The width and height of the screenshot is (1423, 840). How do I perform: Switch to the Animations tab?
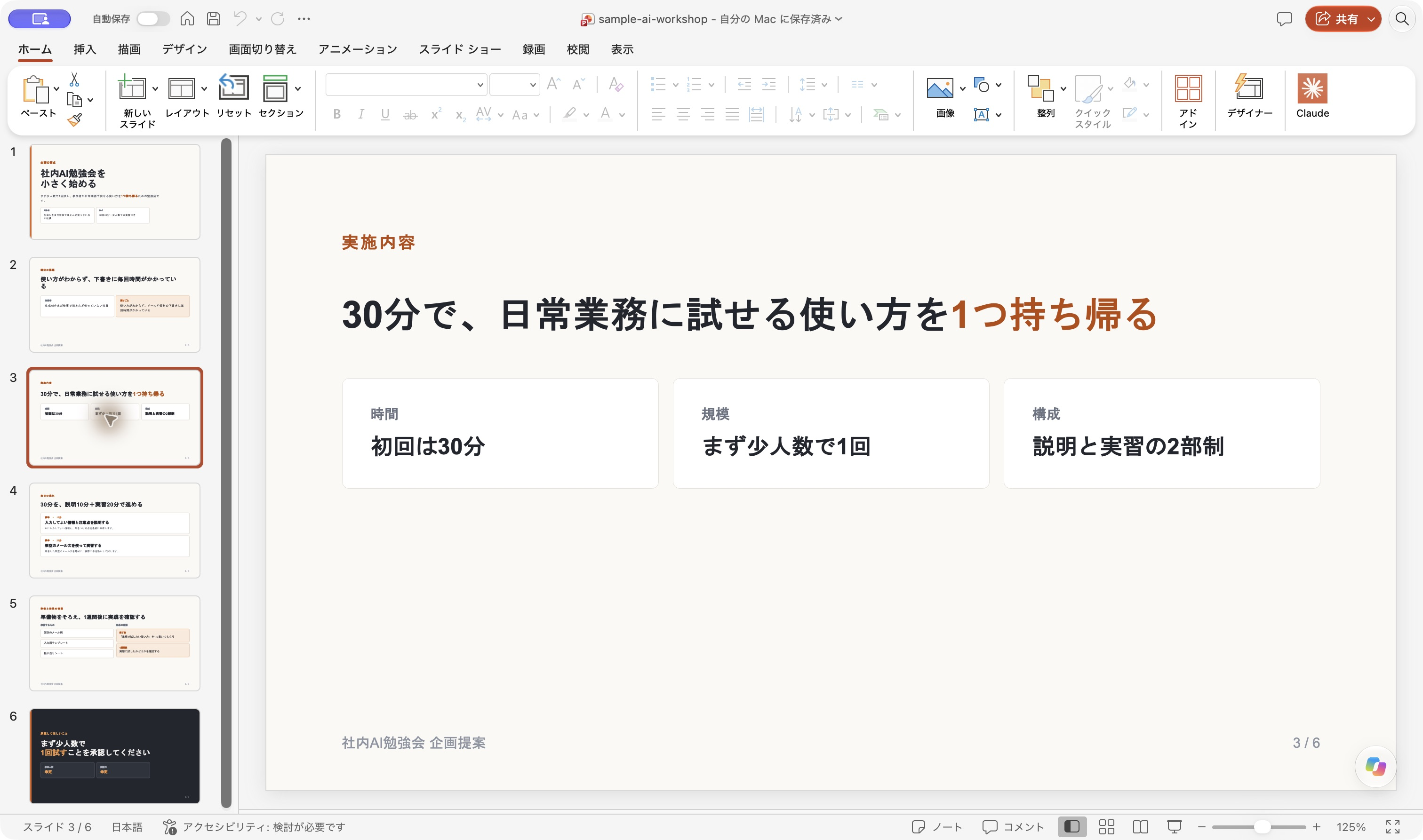(x=357, y=49)
